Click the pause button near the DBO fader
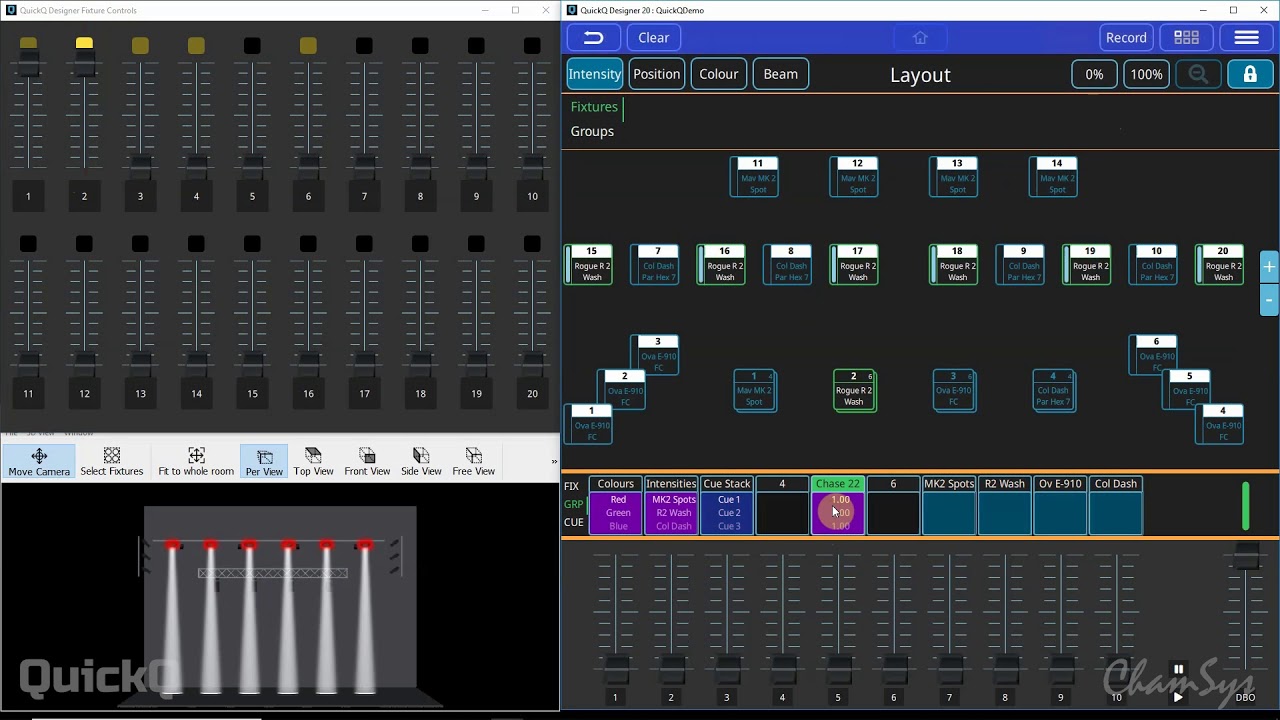 click(x=1178, y=670)
